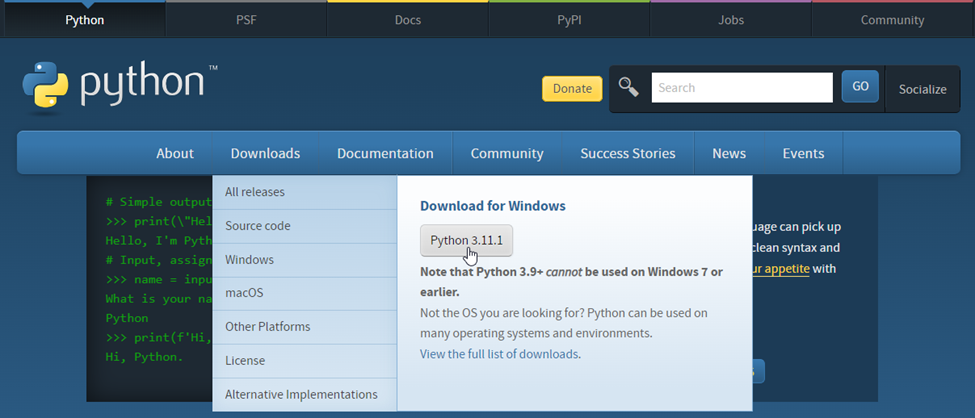Open the Jobs top tab

coord(731,20)
